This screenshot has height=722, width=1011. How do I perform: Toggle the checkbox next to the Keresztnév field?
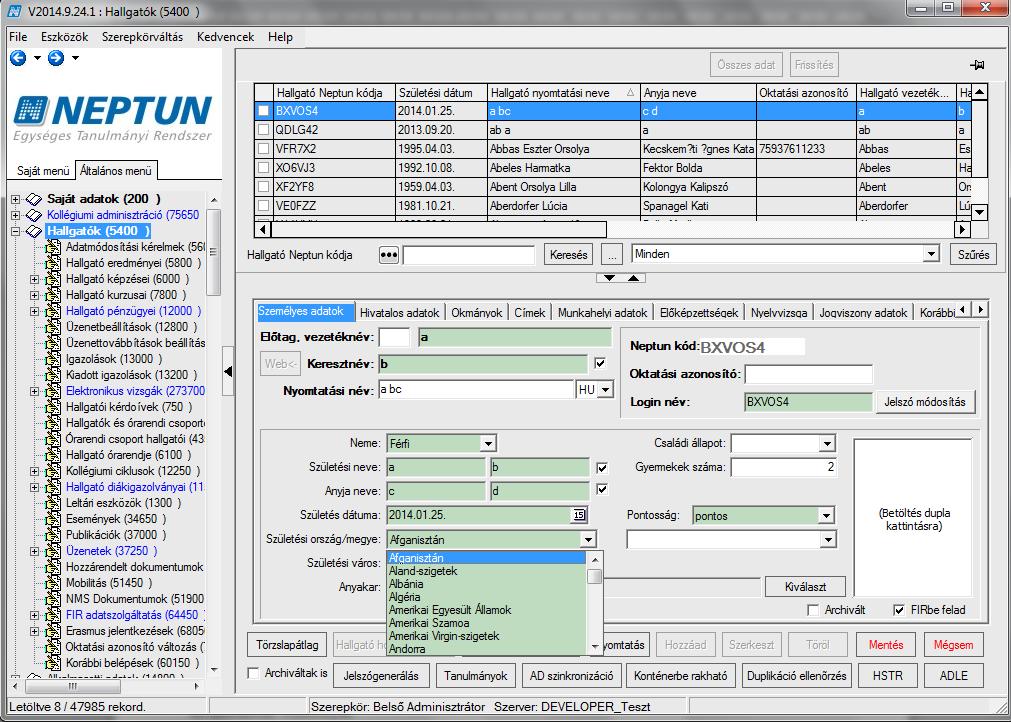pyautogui.click(x=601, y=364)
